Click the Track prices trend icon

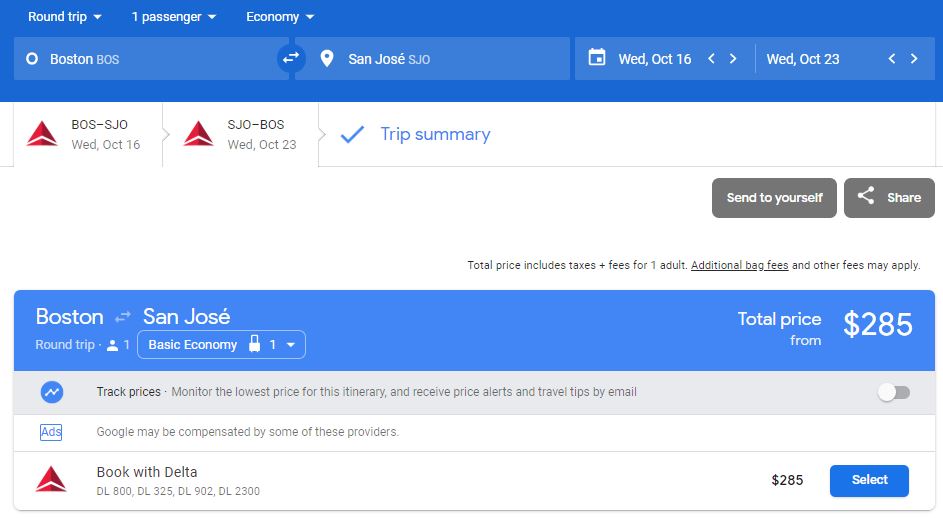[x=52, y=392]
